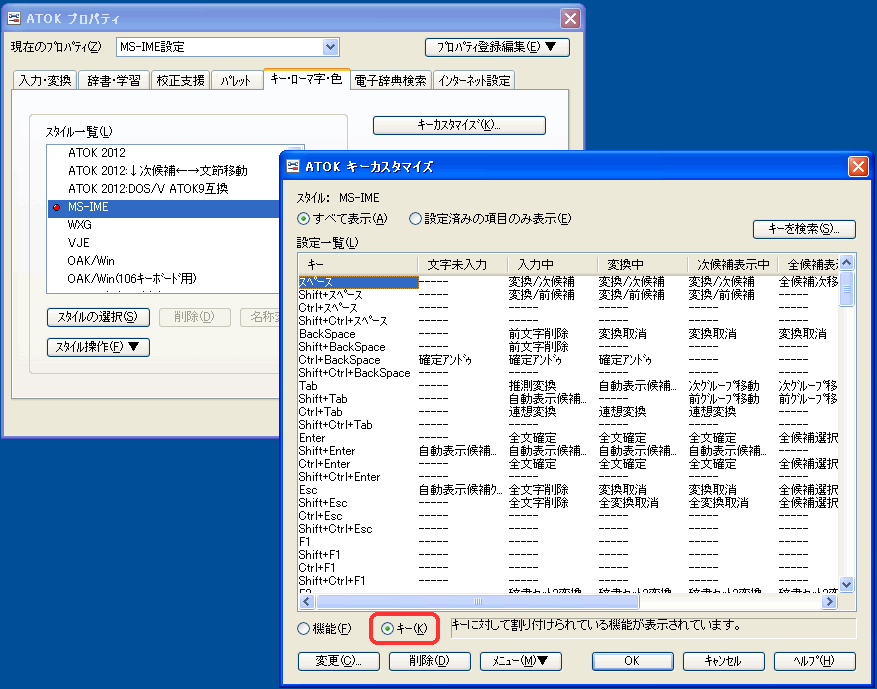Open スタイル操作 dropdown button
The width and height of the screenshot is (877, 689).
coord(98,347)
